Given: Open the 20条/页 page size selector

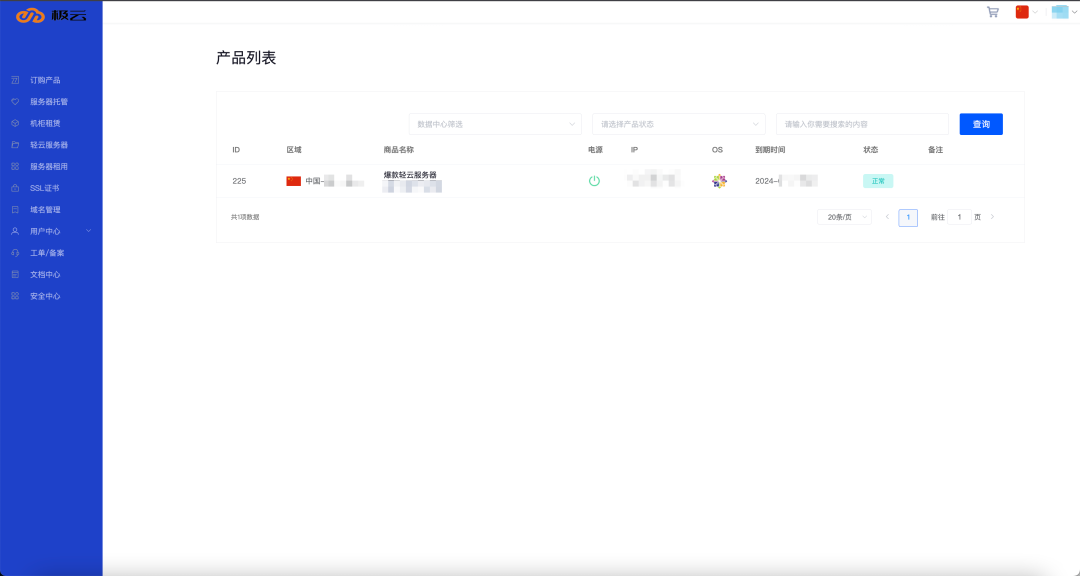Looking at the screenshot, I should click(x=844, y=217).
